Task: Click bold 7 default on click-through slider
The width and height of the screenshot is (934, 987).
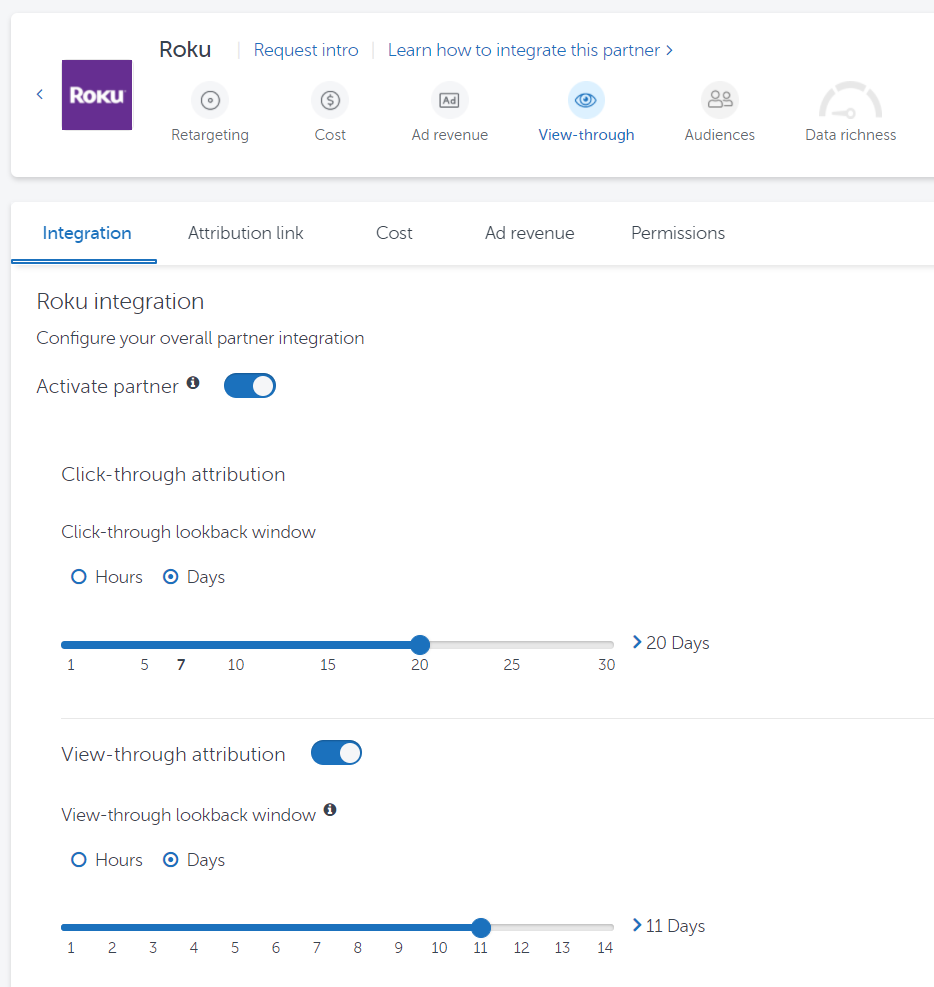Action: pos(181,665)
